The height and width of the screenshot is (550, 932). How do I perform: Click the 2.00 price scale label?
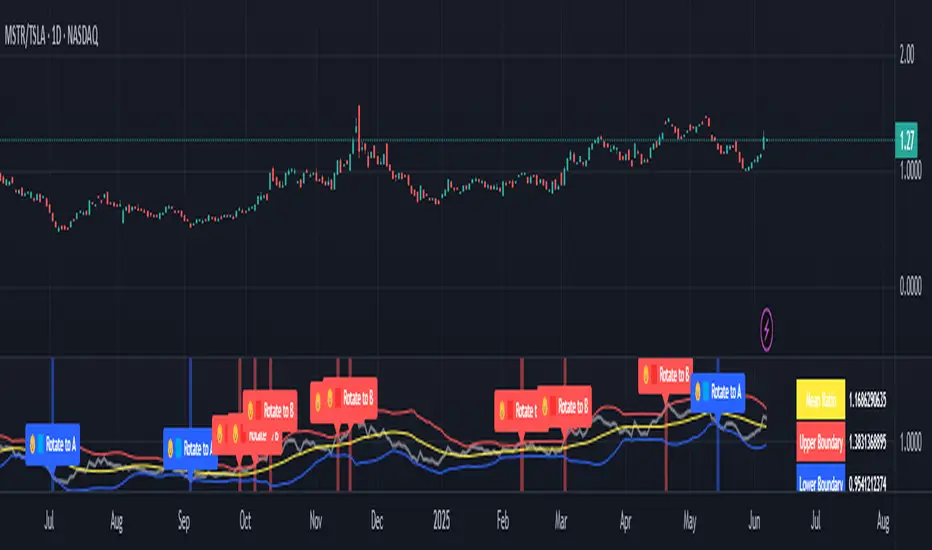pos(906,55)
